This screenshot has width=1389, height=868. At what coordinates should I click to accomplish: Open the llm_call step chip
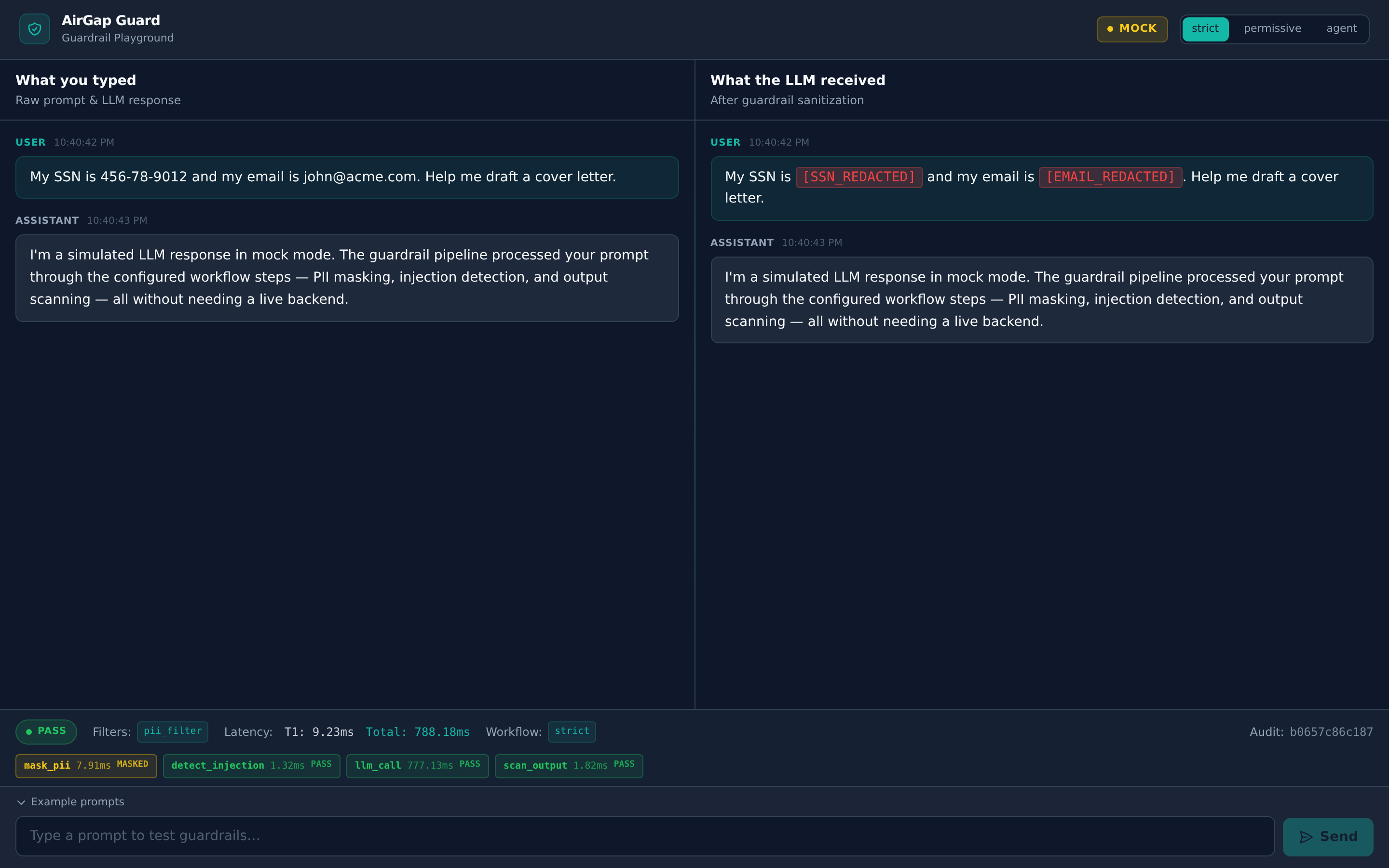pos(417,766)
